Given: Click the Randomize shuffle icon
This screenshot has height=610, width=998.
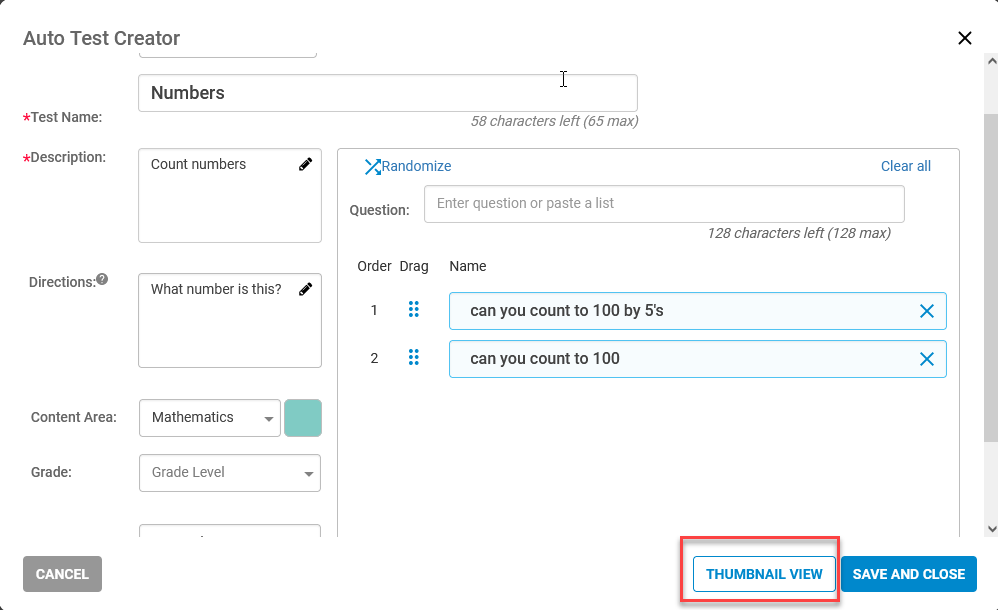Looking at the screenshot, I should pyautogui.click(x=372, y=167).
